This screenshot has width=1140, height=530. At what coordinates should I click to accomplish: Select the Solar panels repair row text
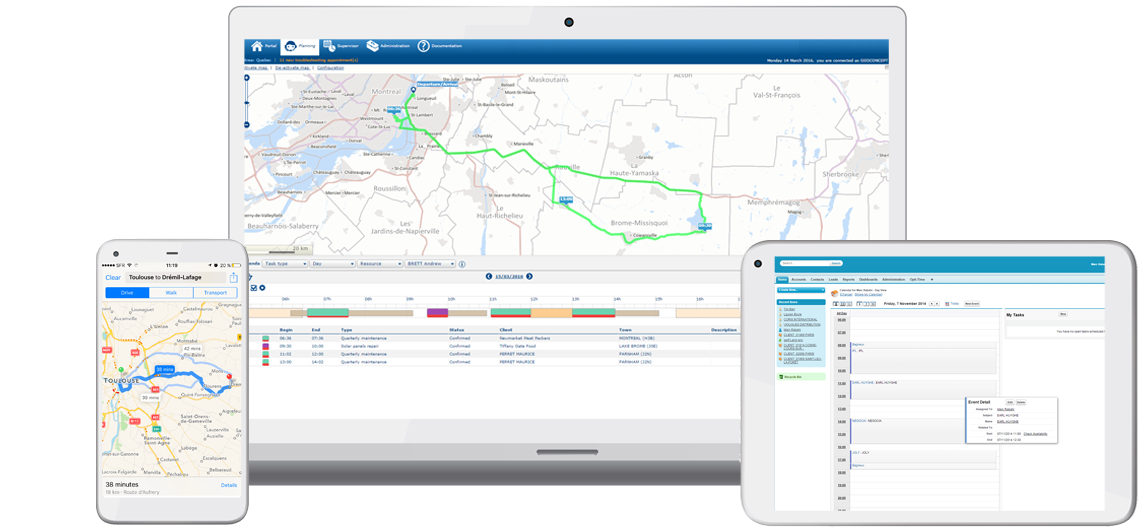coord(359,347)
